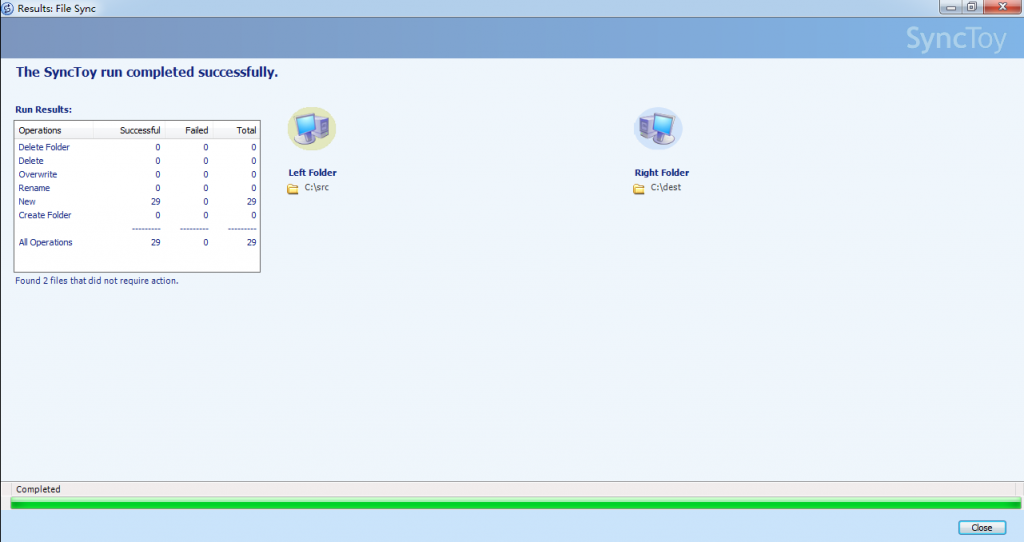The image size is (1024, 542).
Task: Click the folder icon beside C:\dest
Action: 639,189
